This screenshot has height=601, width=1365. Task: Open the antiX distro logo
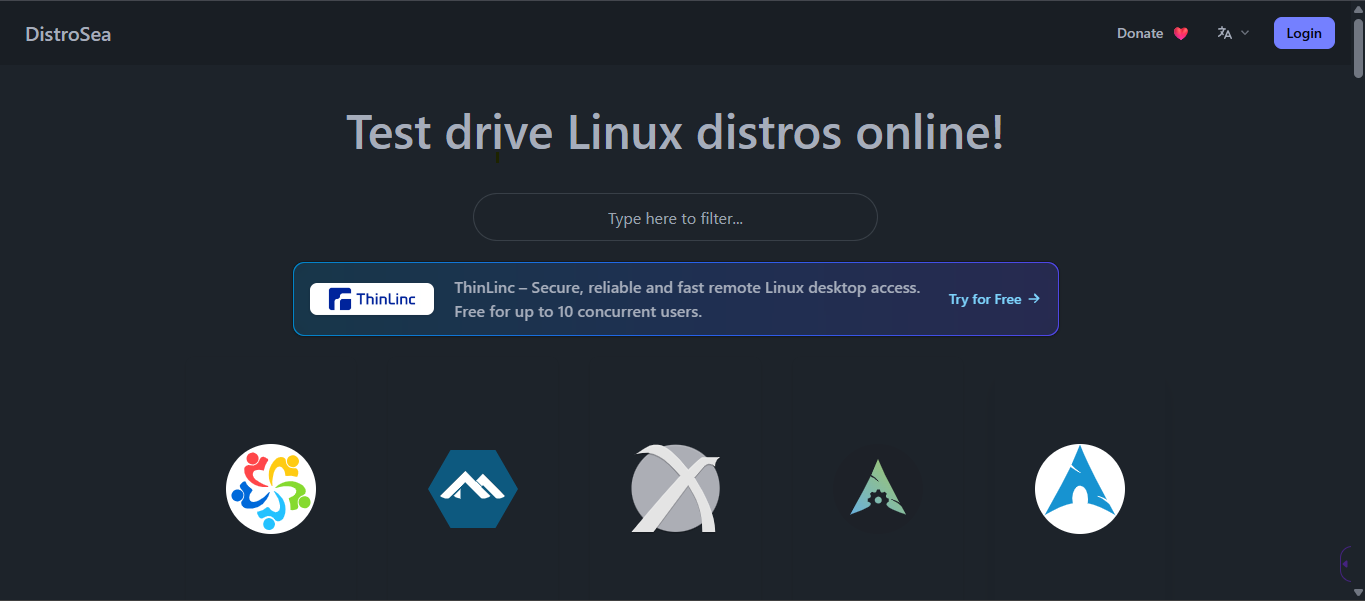point(675,489)
